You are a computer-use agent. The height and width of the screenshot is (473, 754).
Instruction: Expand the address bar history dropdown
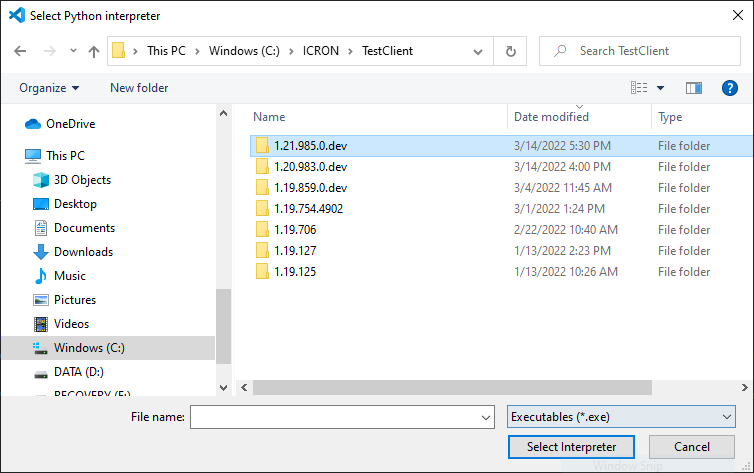(x=478, y=51)
